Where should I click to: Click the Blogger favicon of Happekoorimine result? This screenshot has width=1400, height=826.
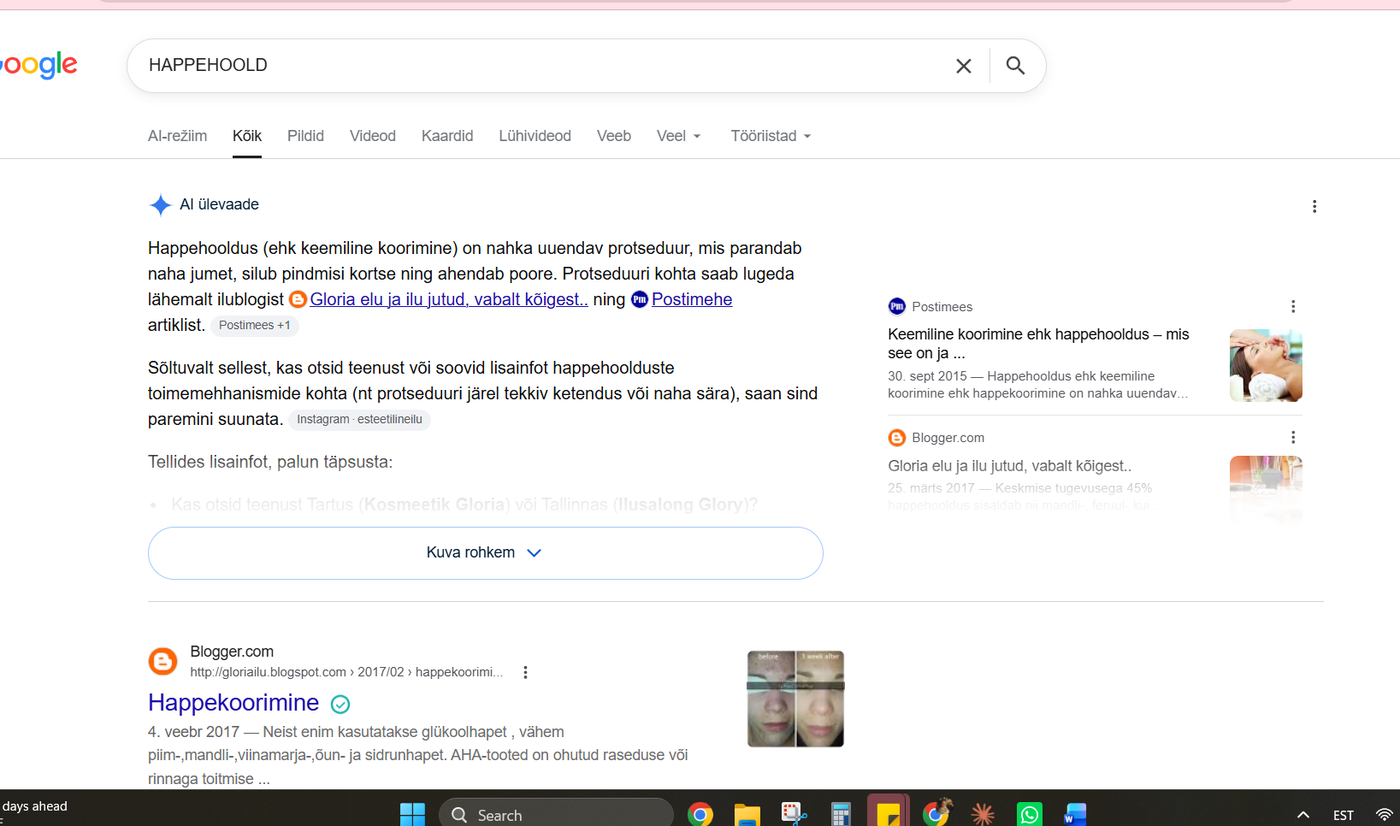click(x=163, y=662)
